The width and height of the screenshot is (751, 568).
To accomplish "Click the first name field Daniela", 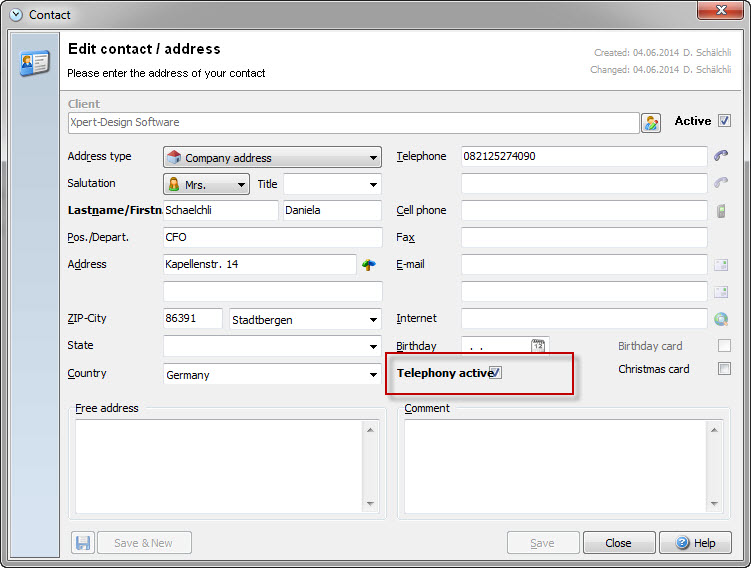I will coord(332,210).
